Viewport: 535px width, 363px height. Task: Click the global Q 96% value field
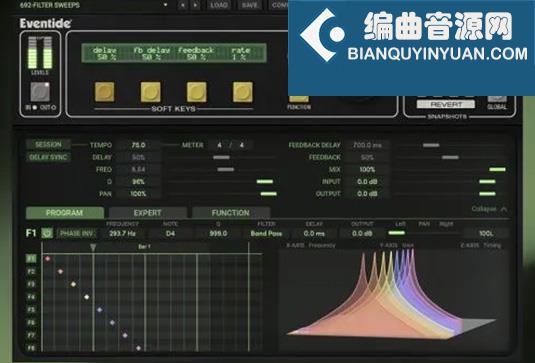138,182
